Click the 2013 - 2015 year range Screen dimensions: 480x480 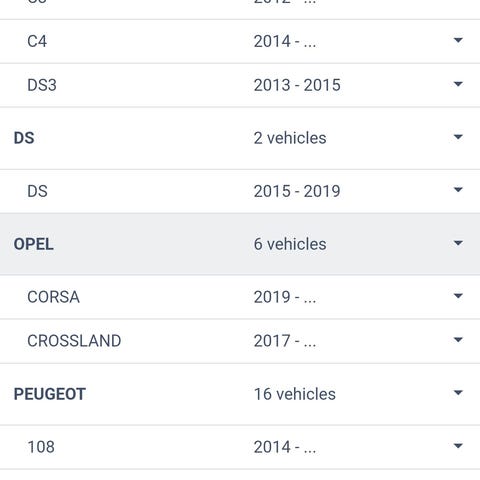coord(297,85)
